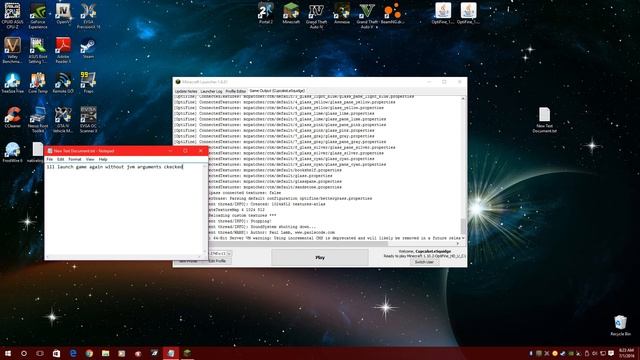
Task: Click the launcher log horizontal scroll-right arrow
Action: [458, 244]
